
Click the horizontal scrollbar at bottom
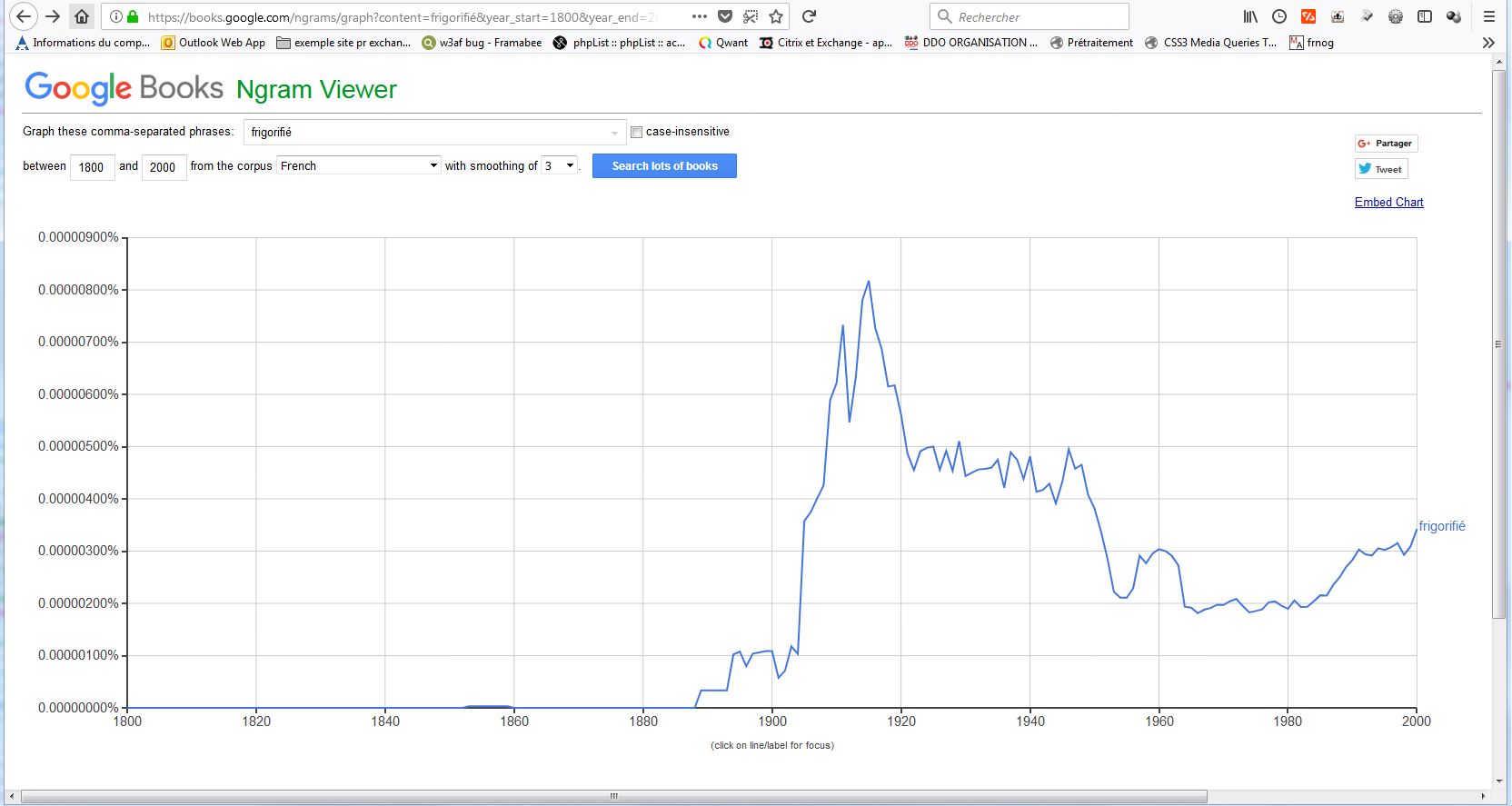click(613, 797)
